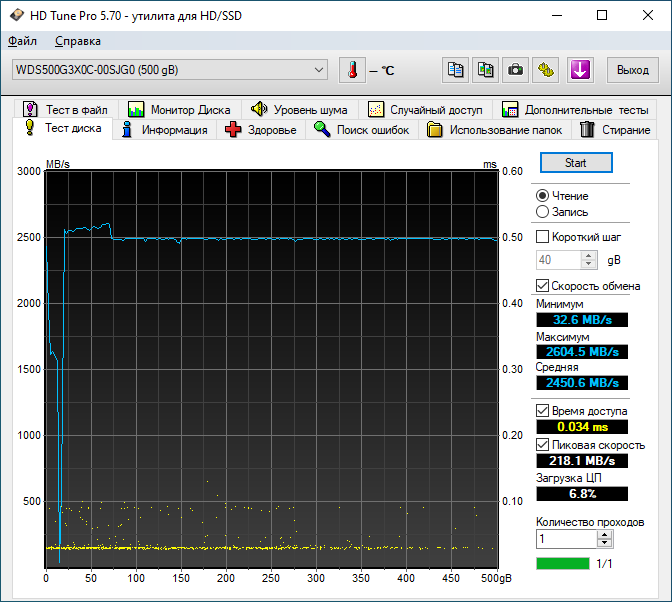
Task: Decrease the short stroke gB value spinner
Action: (x=589, y=265)
